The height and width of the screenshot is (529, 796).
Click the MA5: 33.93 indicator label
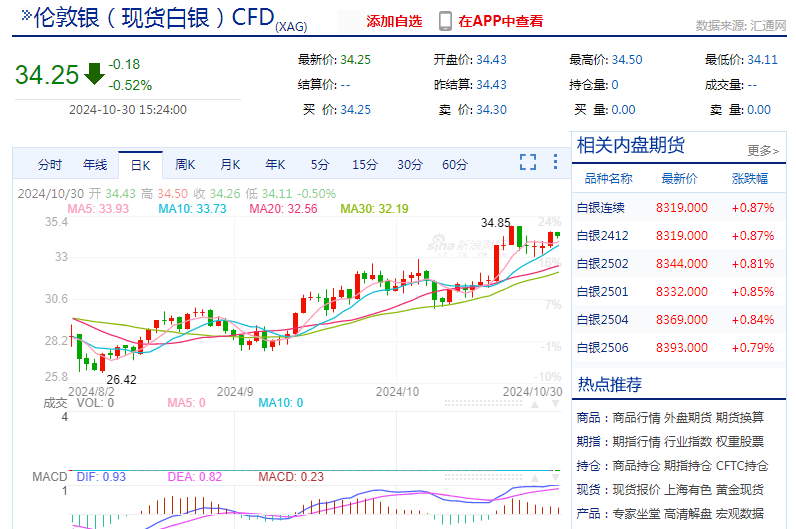coord(98,209)
